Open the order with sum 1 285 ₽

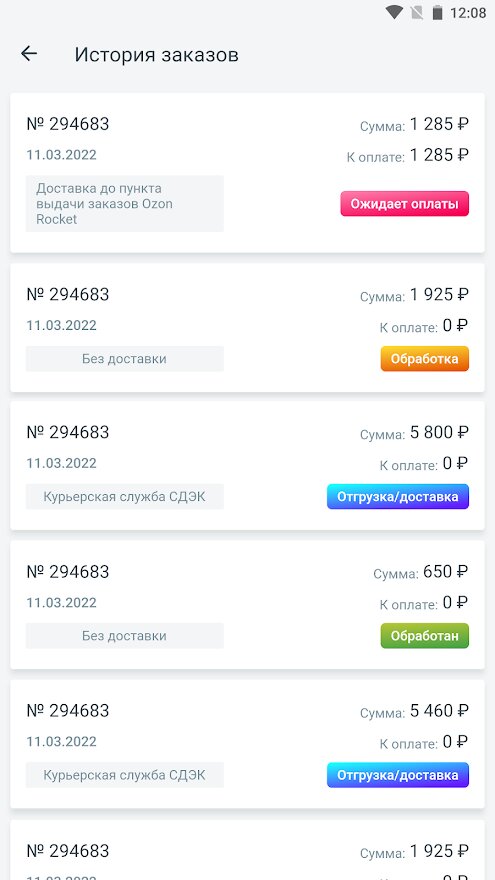pos(248,173)
